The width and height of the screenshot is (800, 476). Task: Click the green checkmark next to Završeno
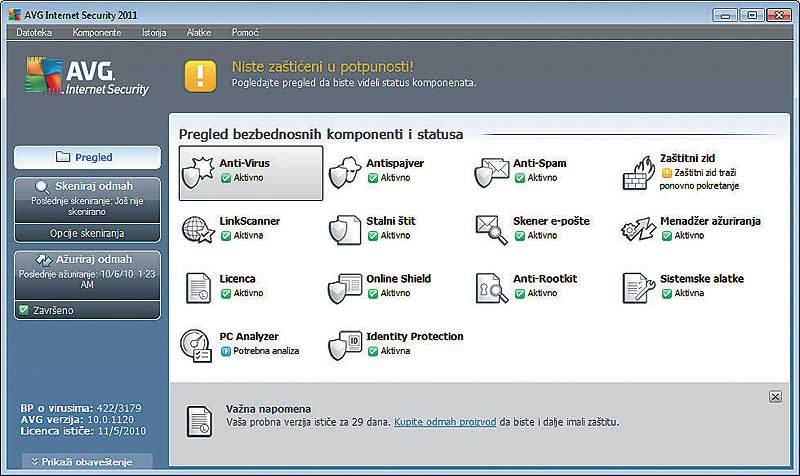(23, 310)
